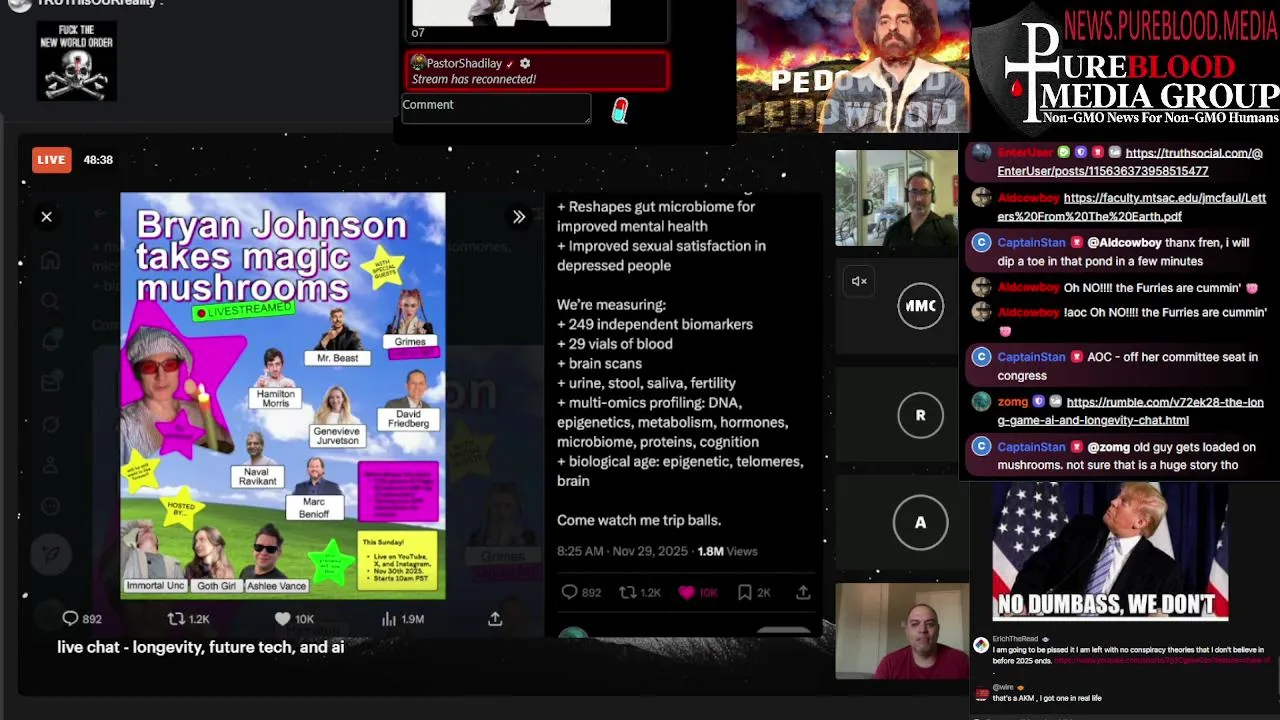The image size is (1280, 720).
Task: Select the A participant avatar
Action: (920, 522)
